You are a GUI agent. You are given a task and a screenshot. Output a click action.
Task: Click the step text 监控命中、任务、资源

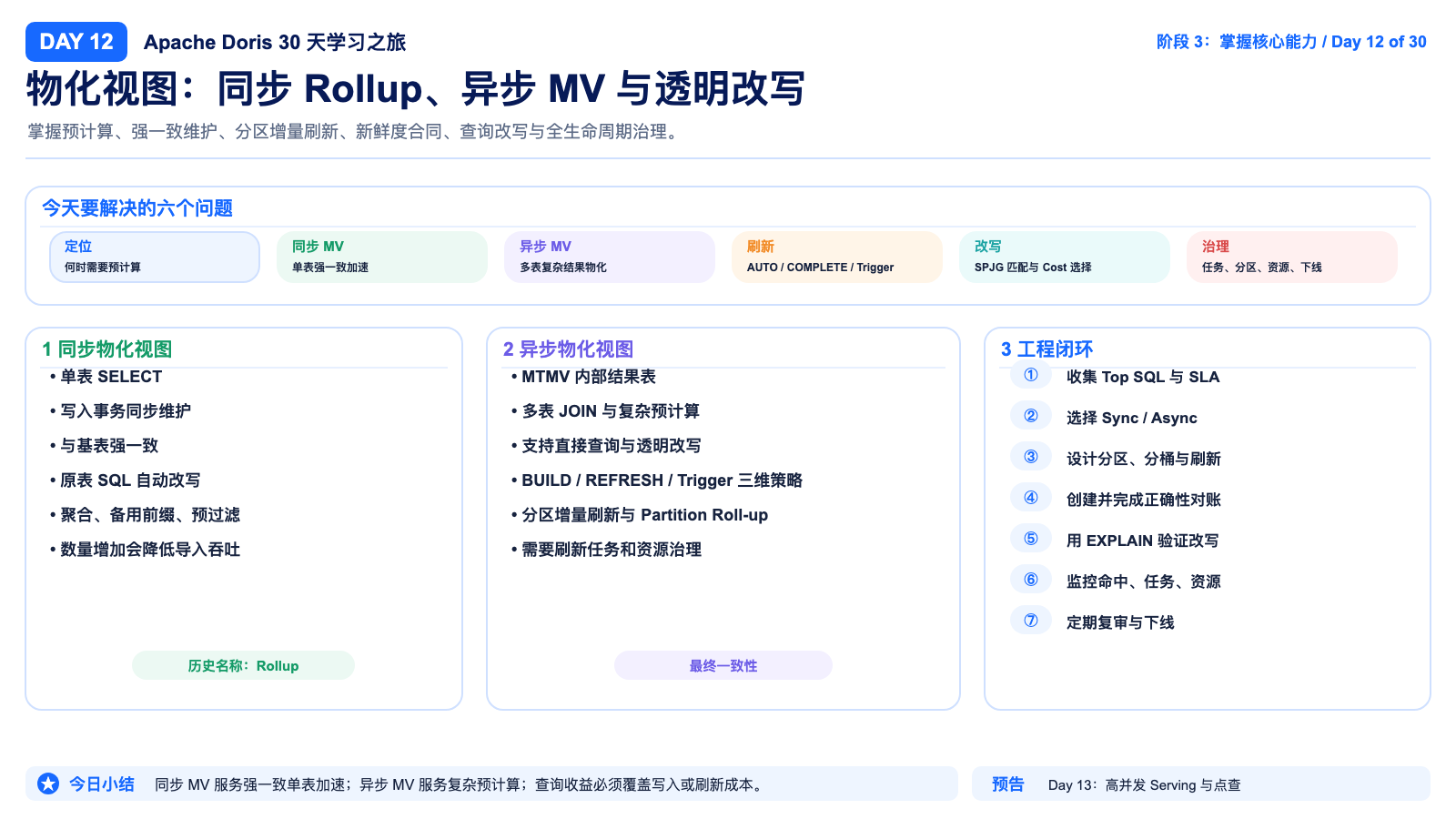1144,581
